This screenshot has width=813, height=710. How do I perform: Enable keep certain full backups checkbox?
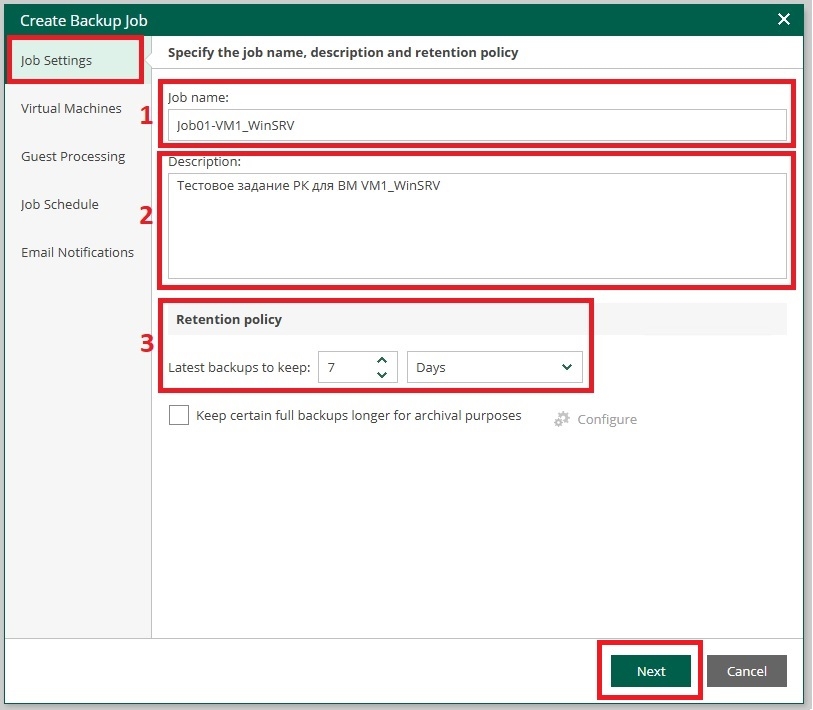pos(179,415)
